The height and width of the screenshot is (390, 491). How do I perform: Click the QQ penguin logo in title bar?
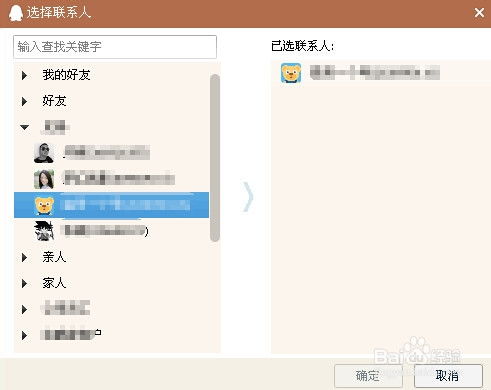(15, 13)
